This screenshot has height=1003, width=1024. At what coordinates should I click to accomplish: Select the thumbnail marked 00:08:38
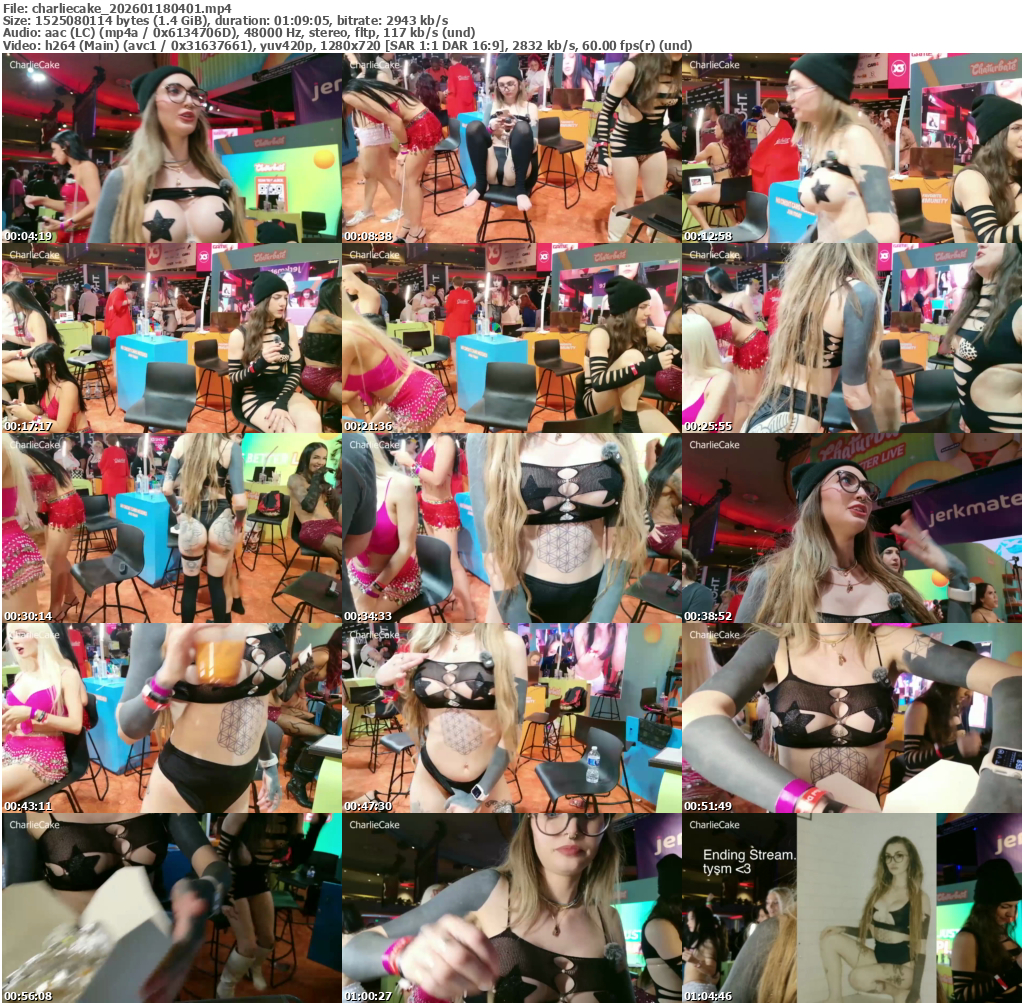click(x=512, y=148)
